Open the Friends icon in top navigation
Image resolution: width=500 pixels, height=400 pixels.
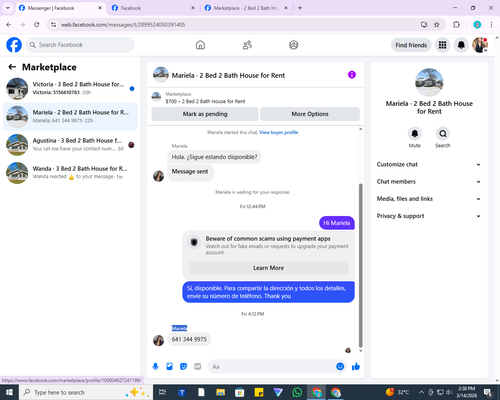(x=247, y=45)
